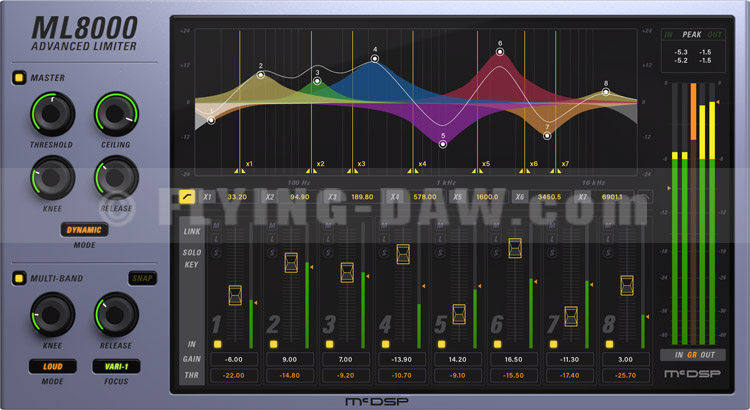Image resolution: width=750 pixels, height=410 pixels.
Task: Click the x5 crossover marker arrows
Action: tap(477, 171)
